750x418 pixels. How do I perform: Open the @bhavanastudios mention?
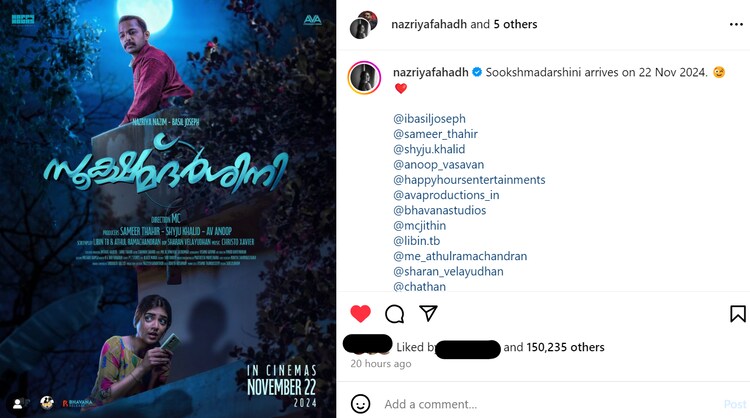pyautogui.click(x=440, y=210)
